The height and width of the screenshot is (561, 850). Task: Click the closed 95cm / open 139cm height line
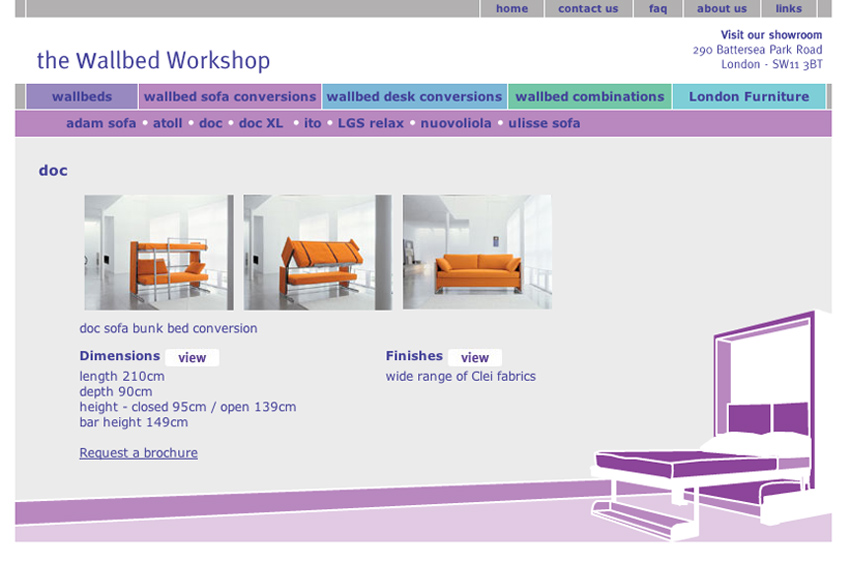[188, 407]
